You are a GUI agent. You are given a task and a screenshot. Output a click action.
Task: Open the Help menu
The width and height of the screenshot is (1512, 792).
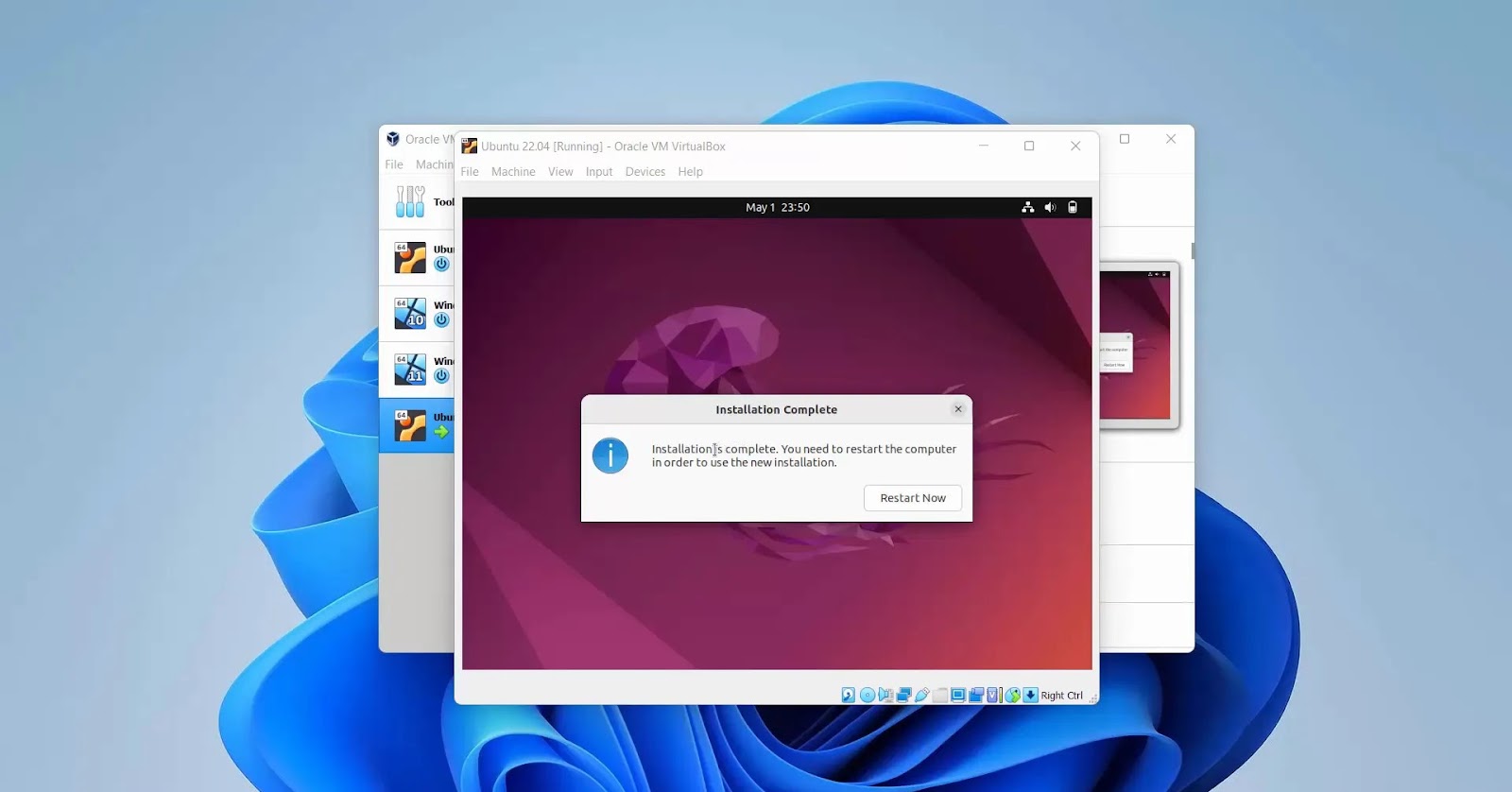691,172
